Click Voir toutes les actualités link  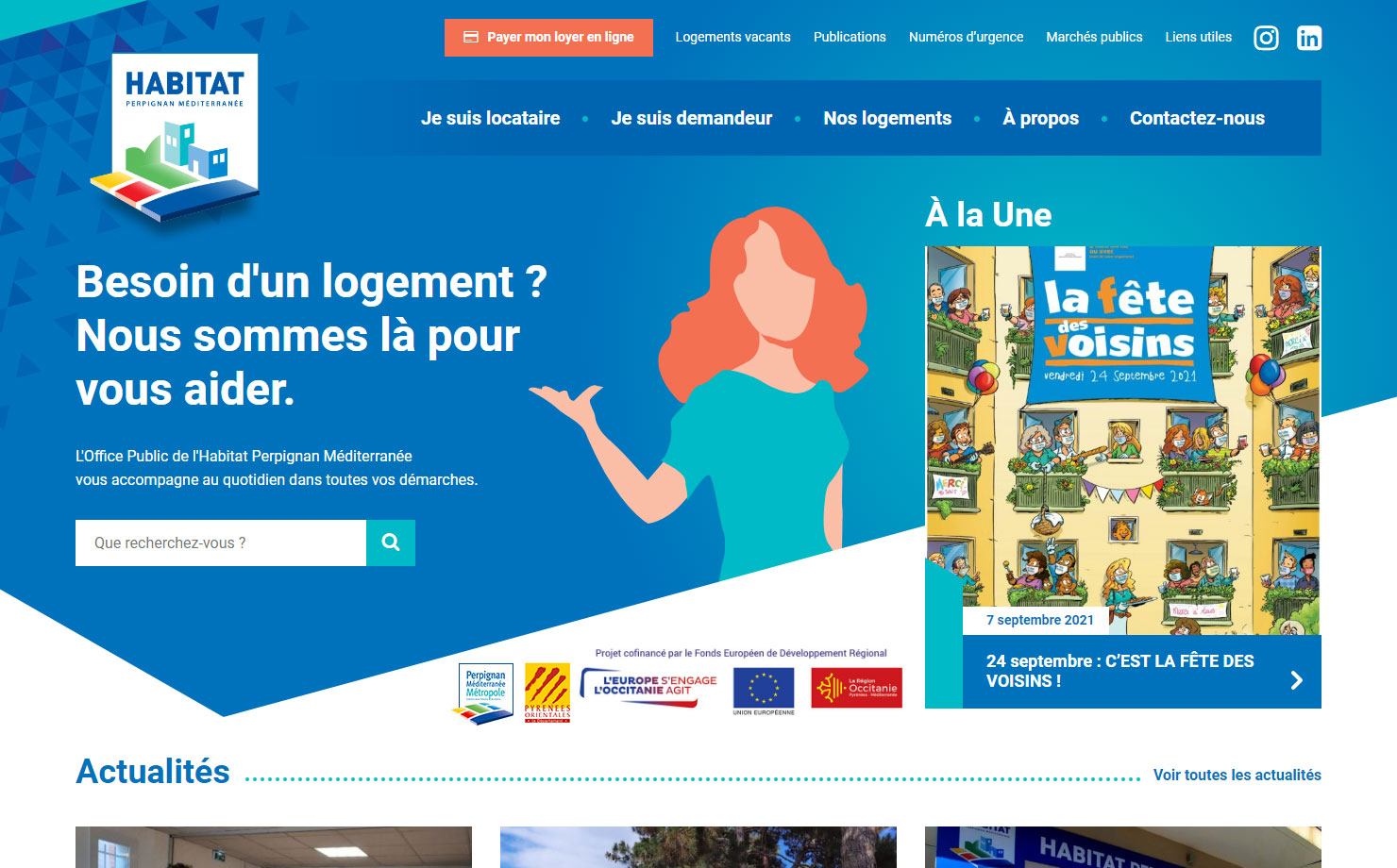tap(1237, 775)
